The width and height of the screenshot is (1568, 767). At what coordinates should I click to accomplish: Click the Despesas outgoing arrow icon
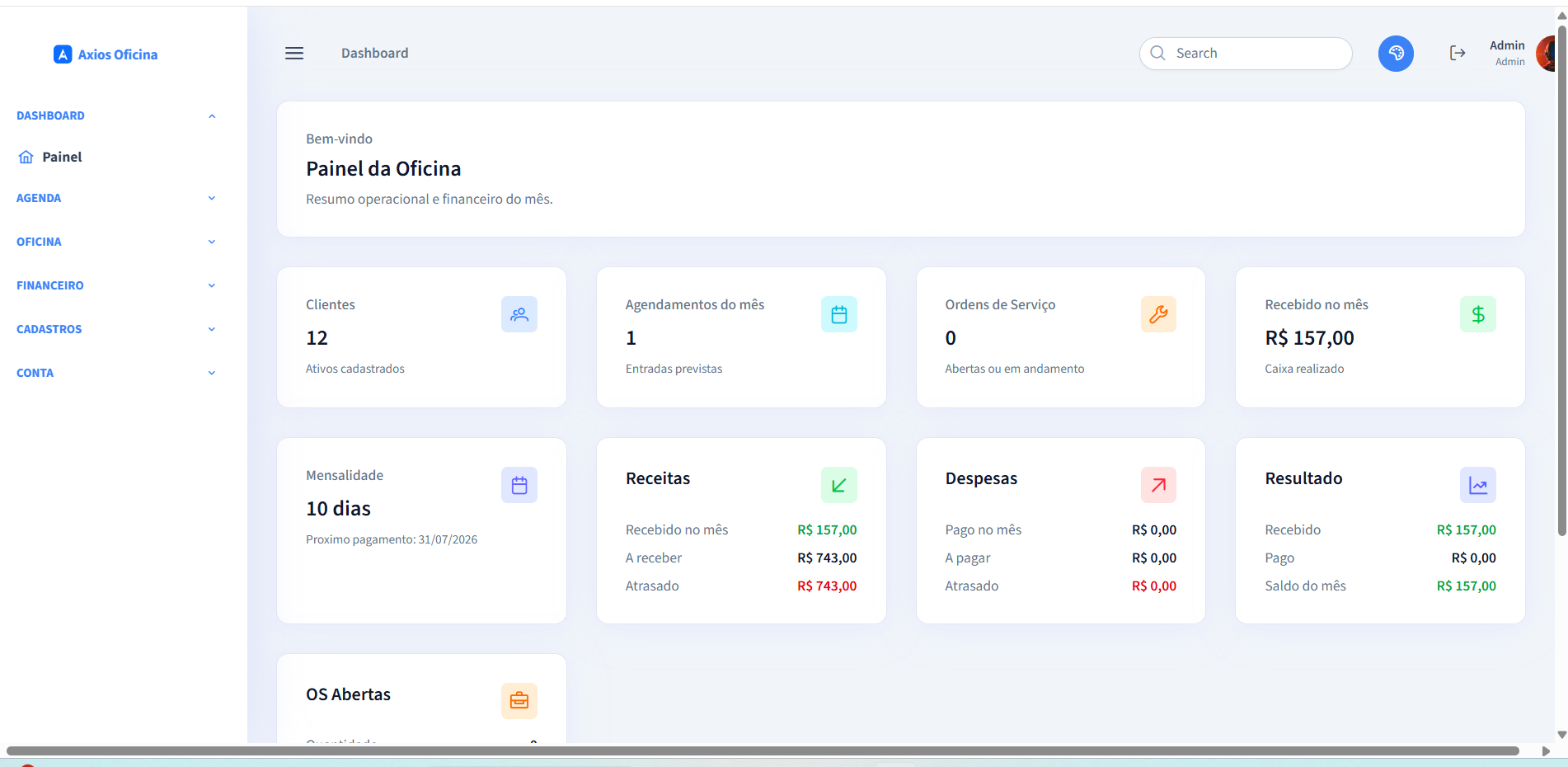[1158, 485]
